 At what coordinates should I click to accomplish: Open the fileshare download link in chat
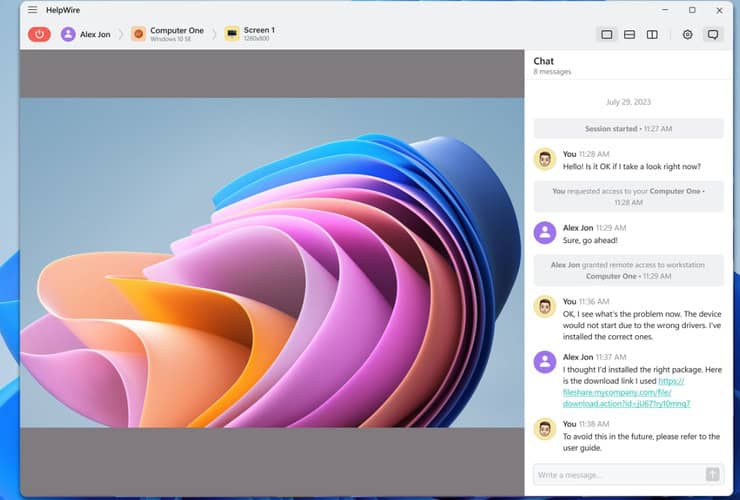click(626, 392)
